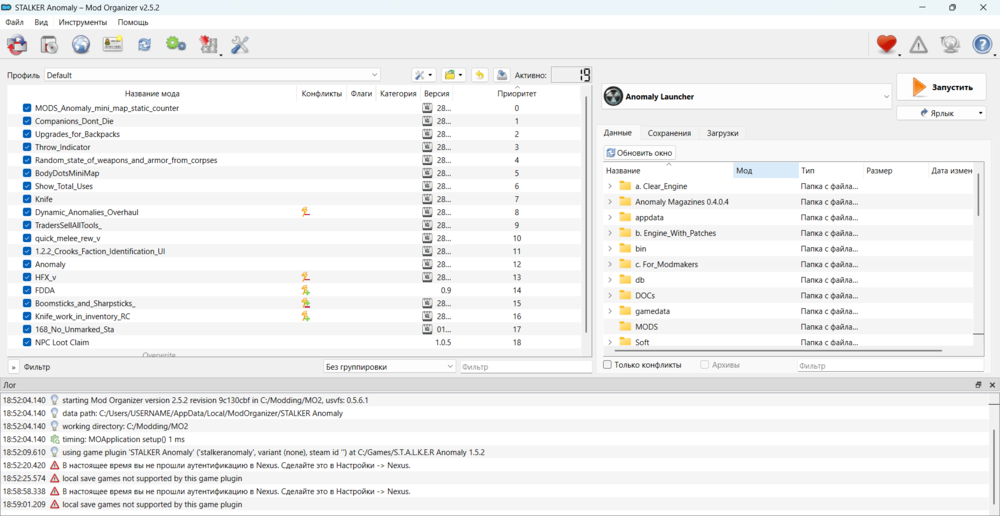Open Nexus website via globe icon
1000x516 pixels.
click(x=81, y=44)
